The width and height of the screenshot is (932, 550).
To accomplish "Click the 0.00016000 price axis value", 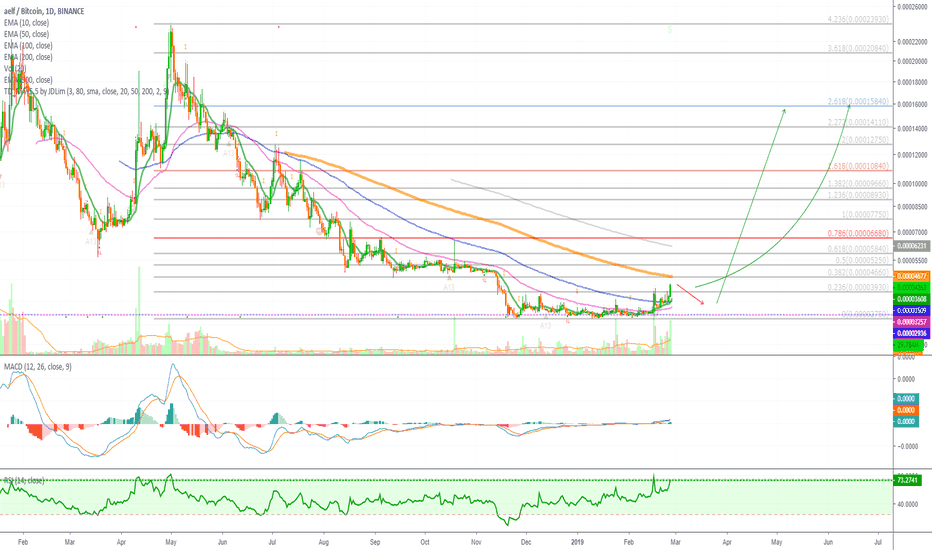I will coord(912,104).
